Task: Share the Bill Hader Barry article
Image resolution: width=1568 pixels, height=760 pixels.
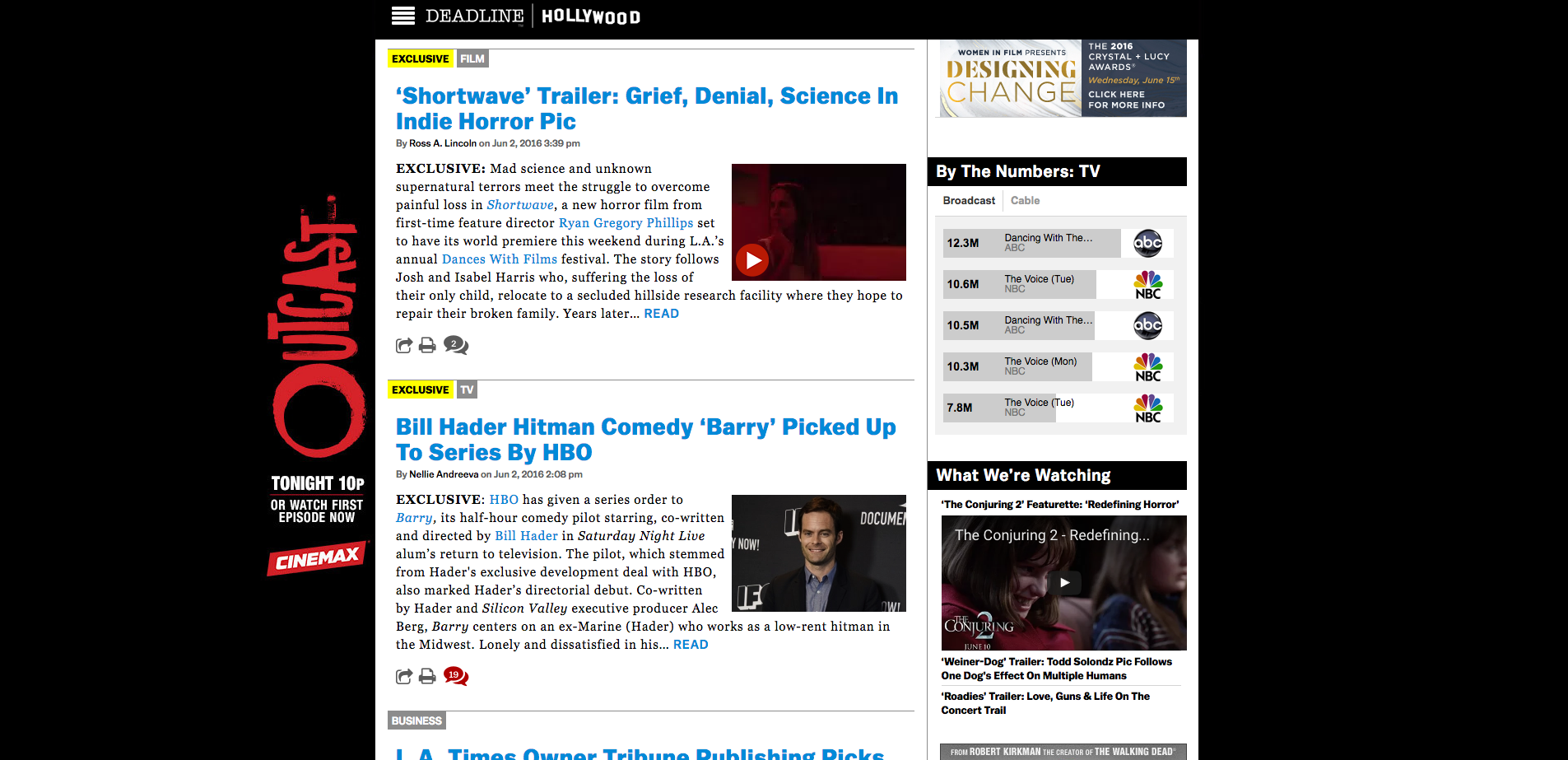Action: (403, 677)
